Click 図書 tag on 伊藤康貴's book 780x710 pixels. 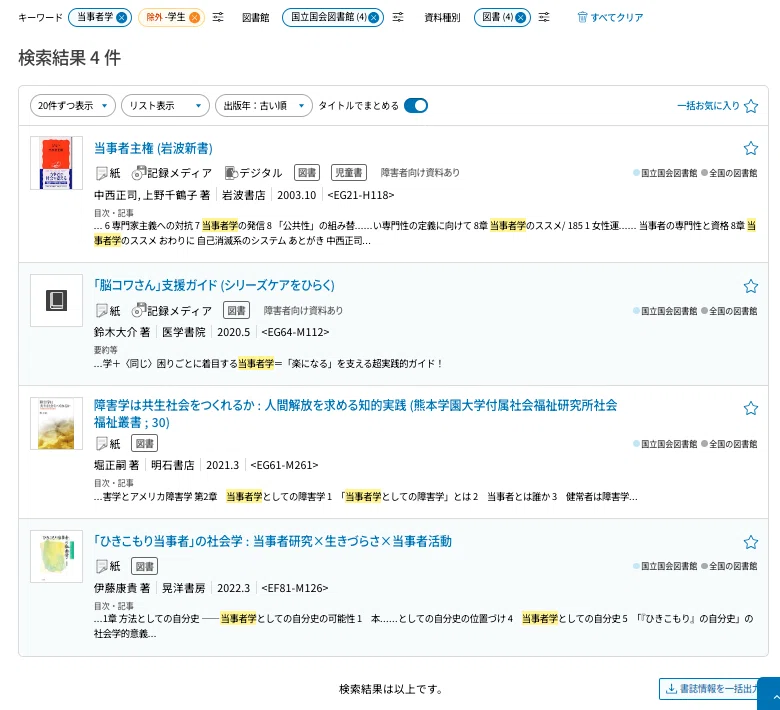pyautogui.click(x=144, y=566)
